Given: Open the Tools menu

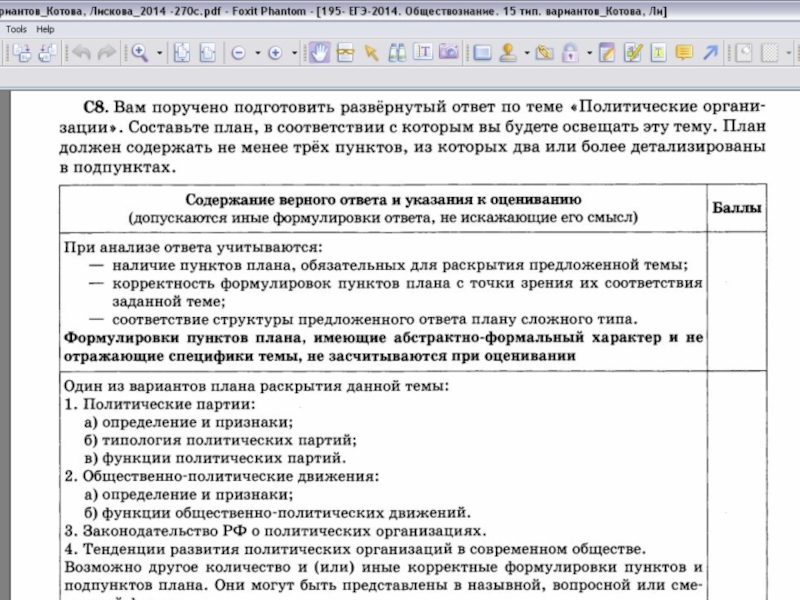Looking at the screenshot, I should tap(16, 29).
